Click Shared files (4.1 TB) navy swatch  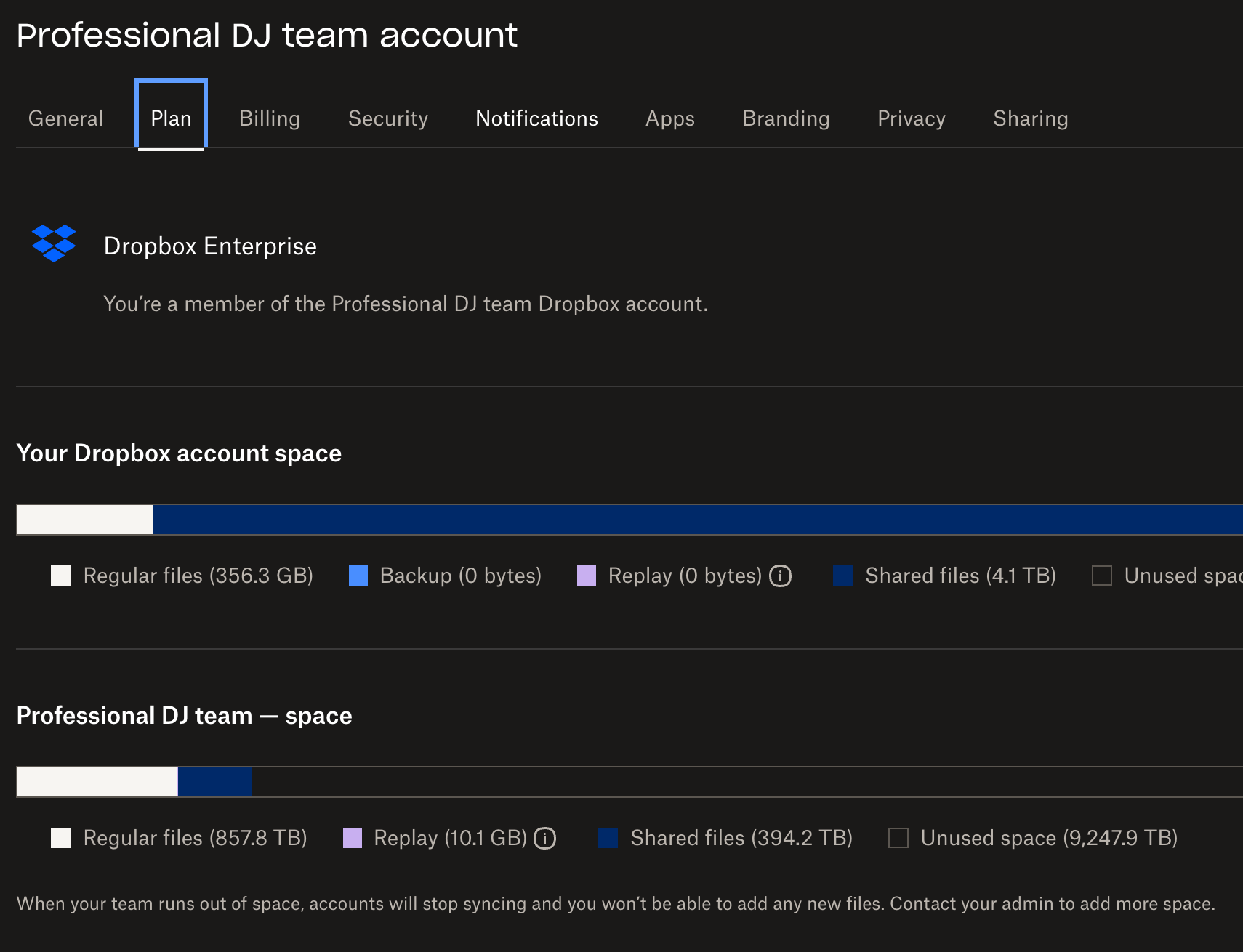(843, 576)
